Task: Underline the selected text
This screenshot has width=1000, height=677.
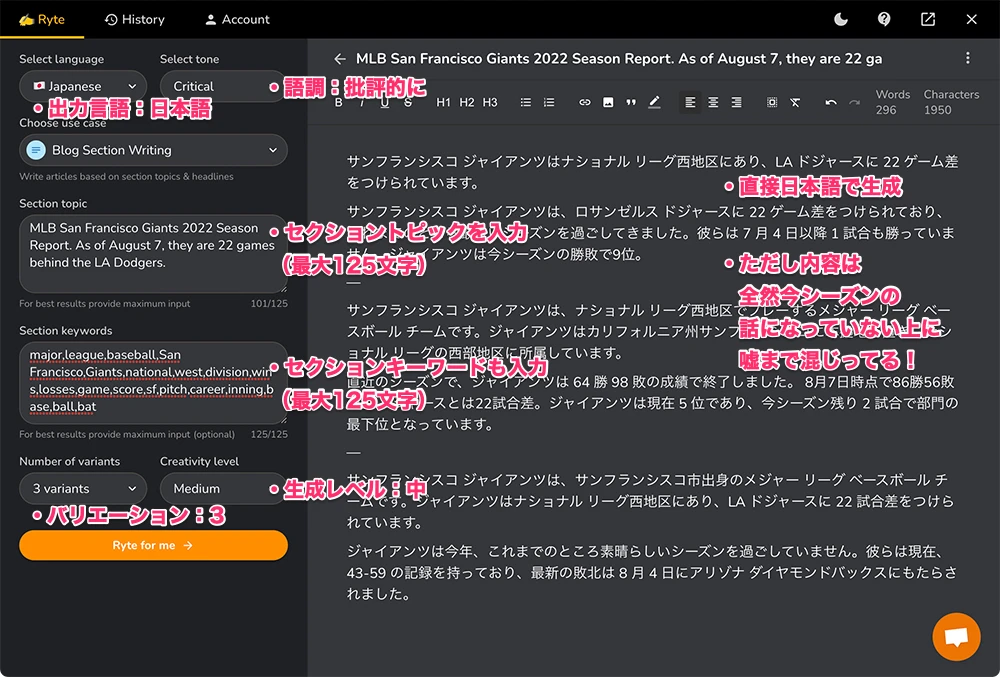Action: pyautogui.click(x=385, y=103)
